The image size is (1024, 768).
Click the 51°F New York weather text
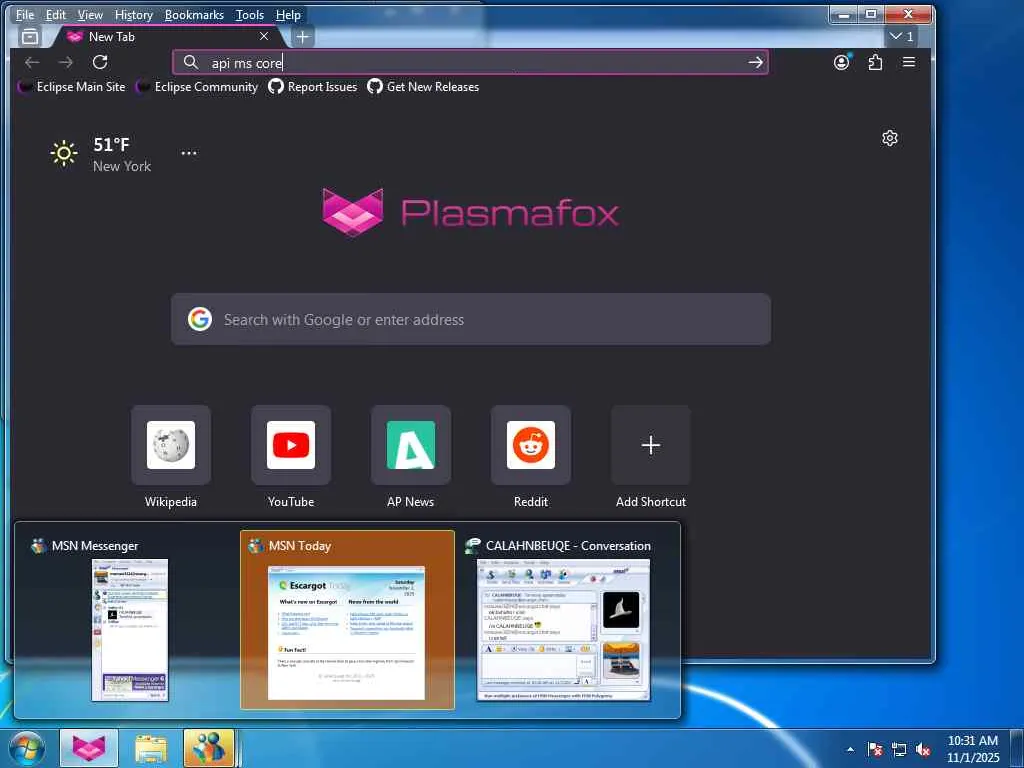pyautogui.click(x=121, y=155)
